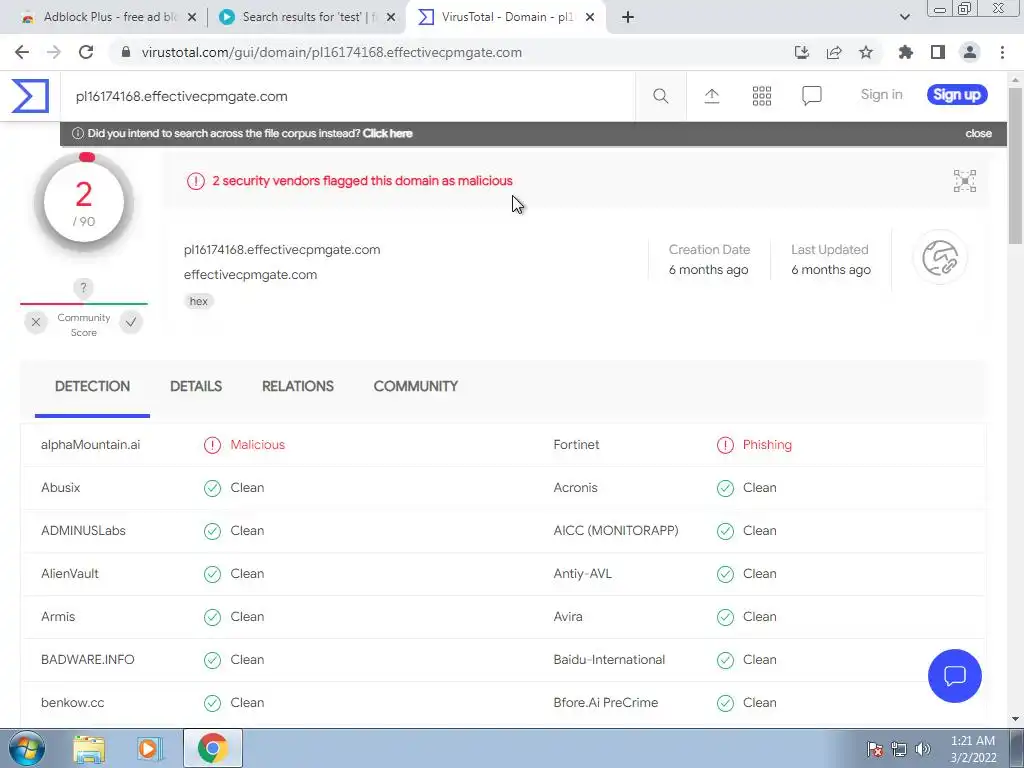The image size is (1024, 768).
Task: Vote negative with community X icon
Action: pyautogui.click(x=36, y=322)
